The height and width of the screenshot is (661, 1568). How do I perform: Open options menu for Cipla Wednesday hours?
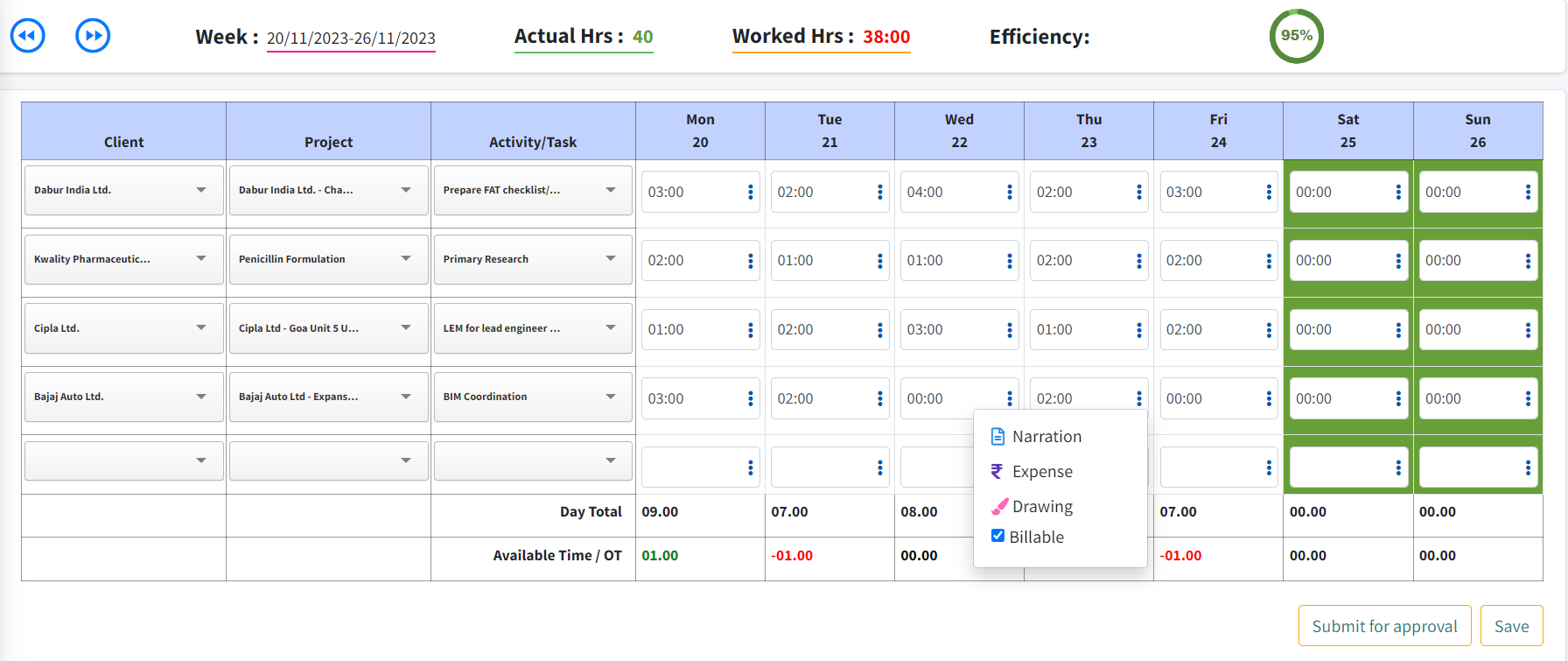point(1009,330)
